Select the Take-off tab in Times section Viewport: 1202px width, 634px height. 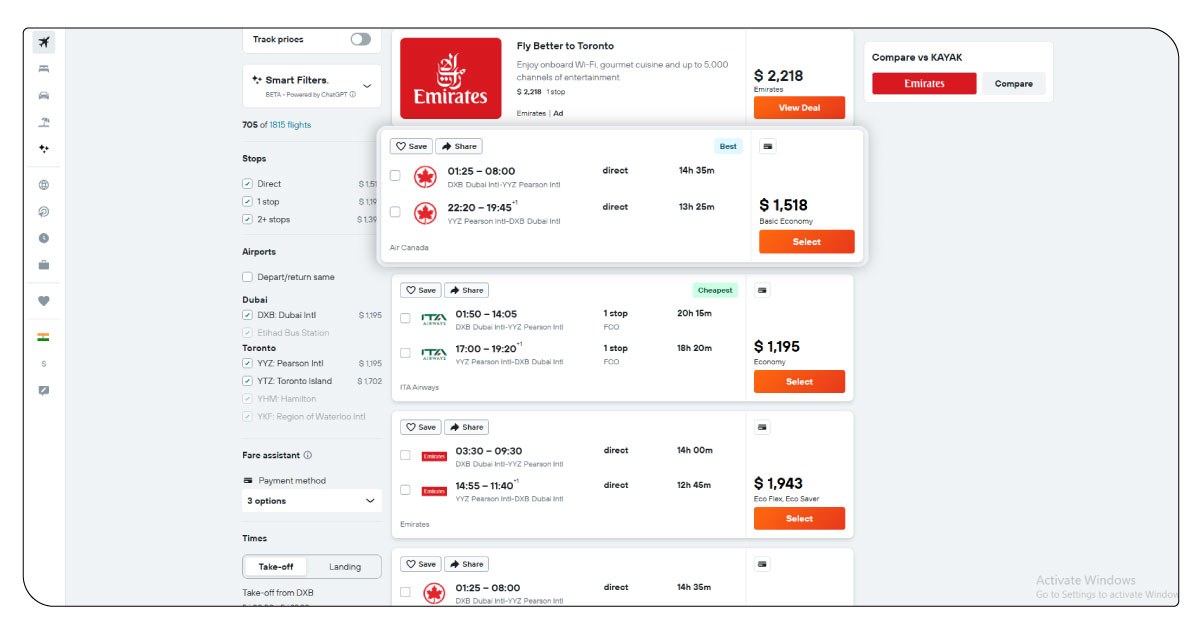(275, 566)
